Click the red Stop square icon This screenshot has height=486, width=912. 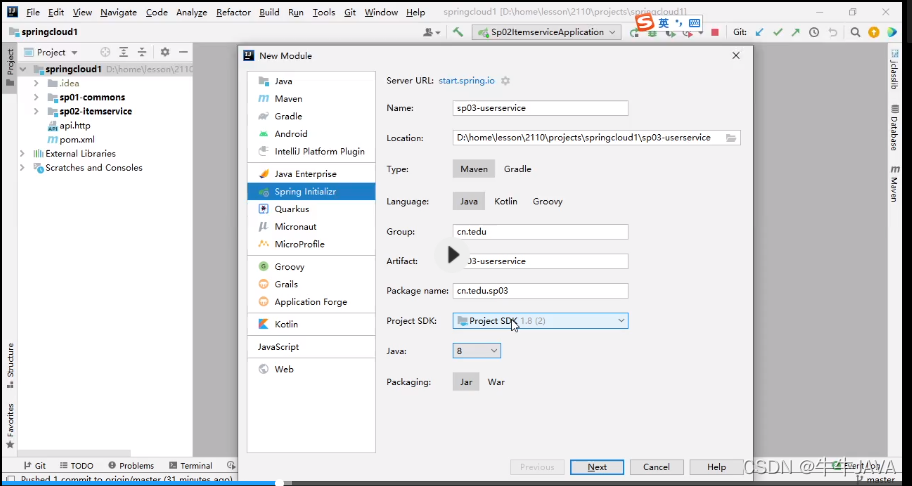click(715, 33)
